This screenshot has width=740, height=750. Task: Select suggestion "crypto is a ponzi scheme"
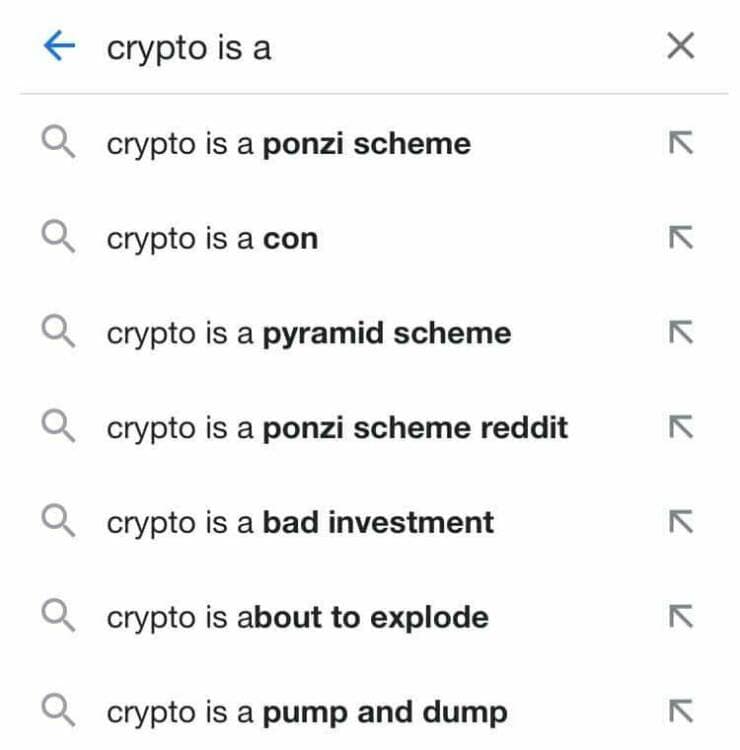[288, 144]
